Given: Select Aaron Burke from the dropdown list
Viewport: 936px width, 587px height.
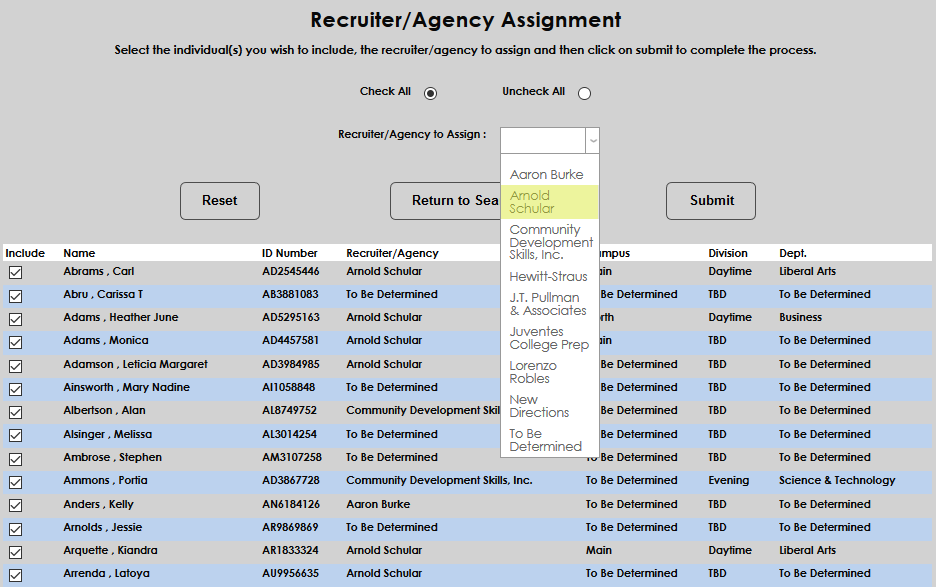Looking at the screenshot, I should click(x=546, y=173).
